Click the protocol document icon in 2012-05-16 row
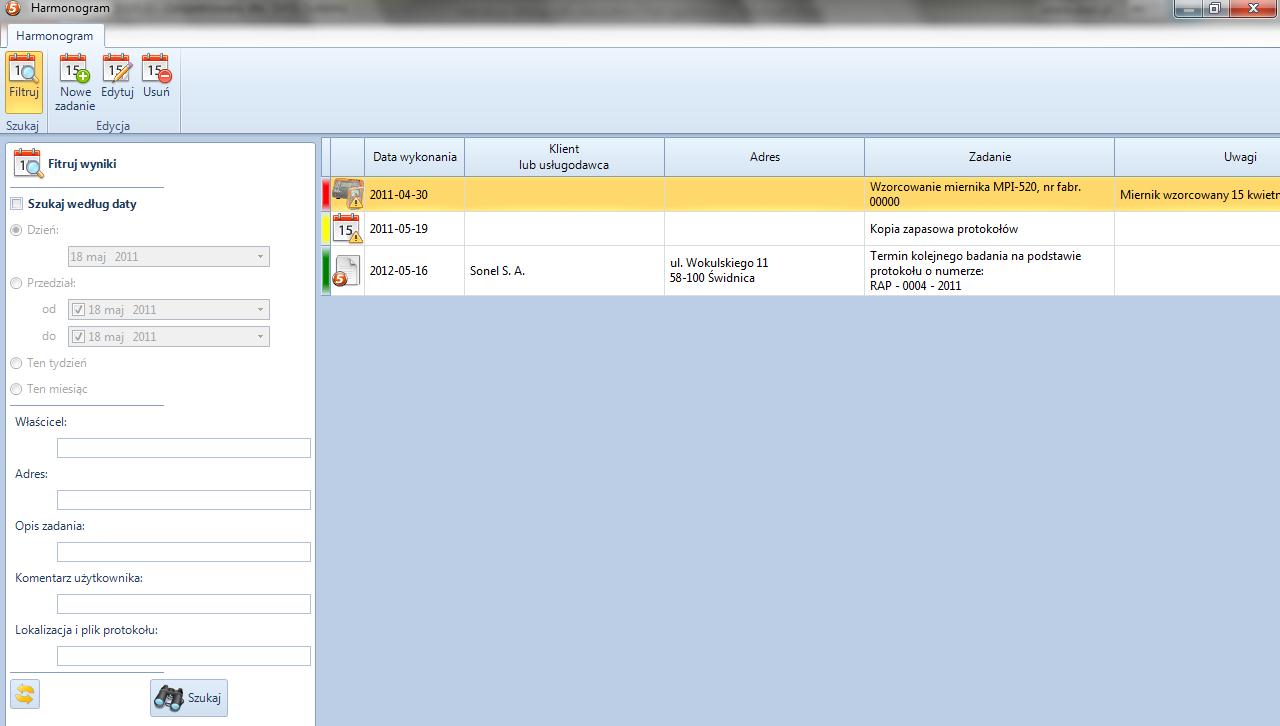Screen dimensions: 1280x726 [347, 271]
